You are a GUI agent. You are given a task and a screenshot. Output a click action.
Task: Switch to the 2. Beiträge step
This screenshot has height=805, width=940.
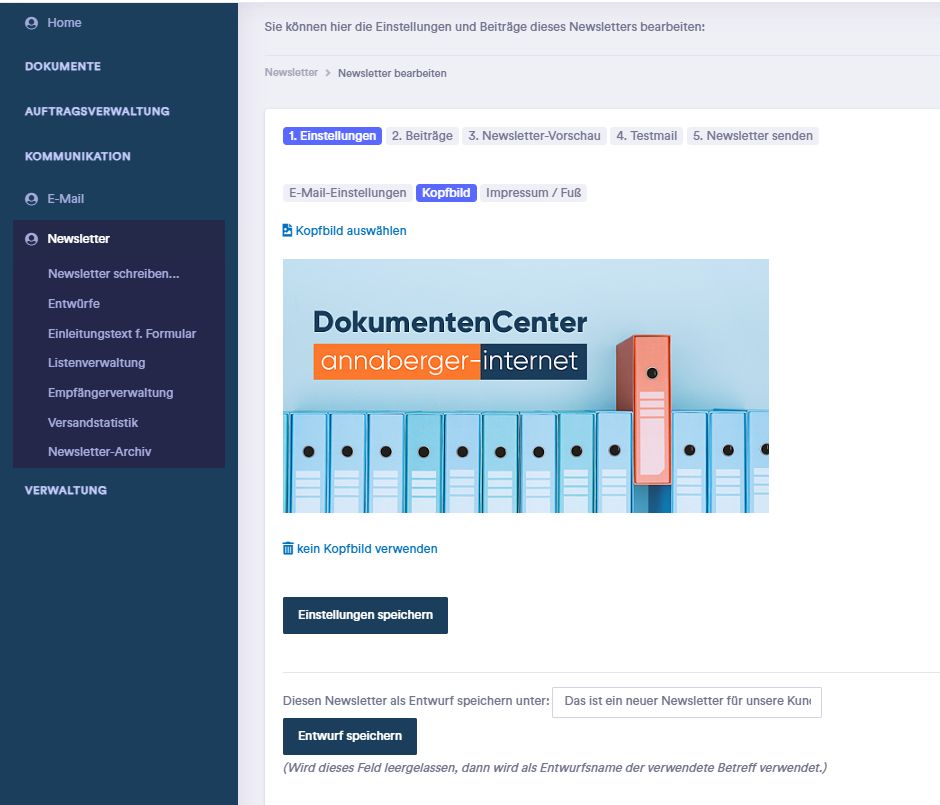[422, 136]
